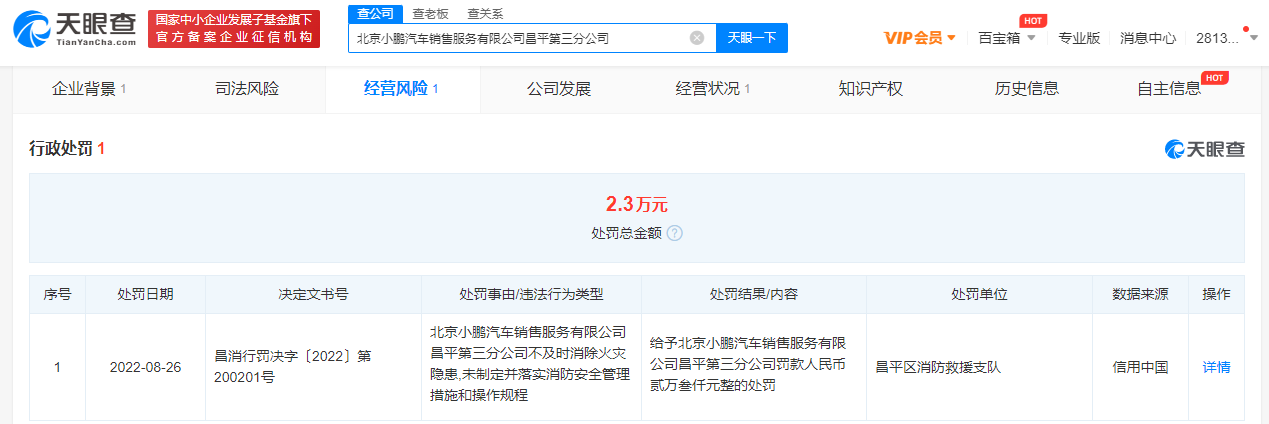This screenshot has width=1269, height=424.
Task: Open 详情 for the penalty record
Action: pyautogui.click(x=1216, y=367)
